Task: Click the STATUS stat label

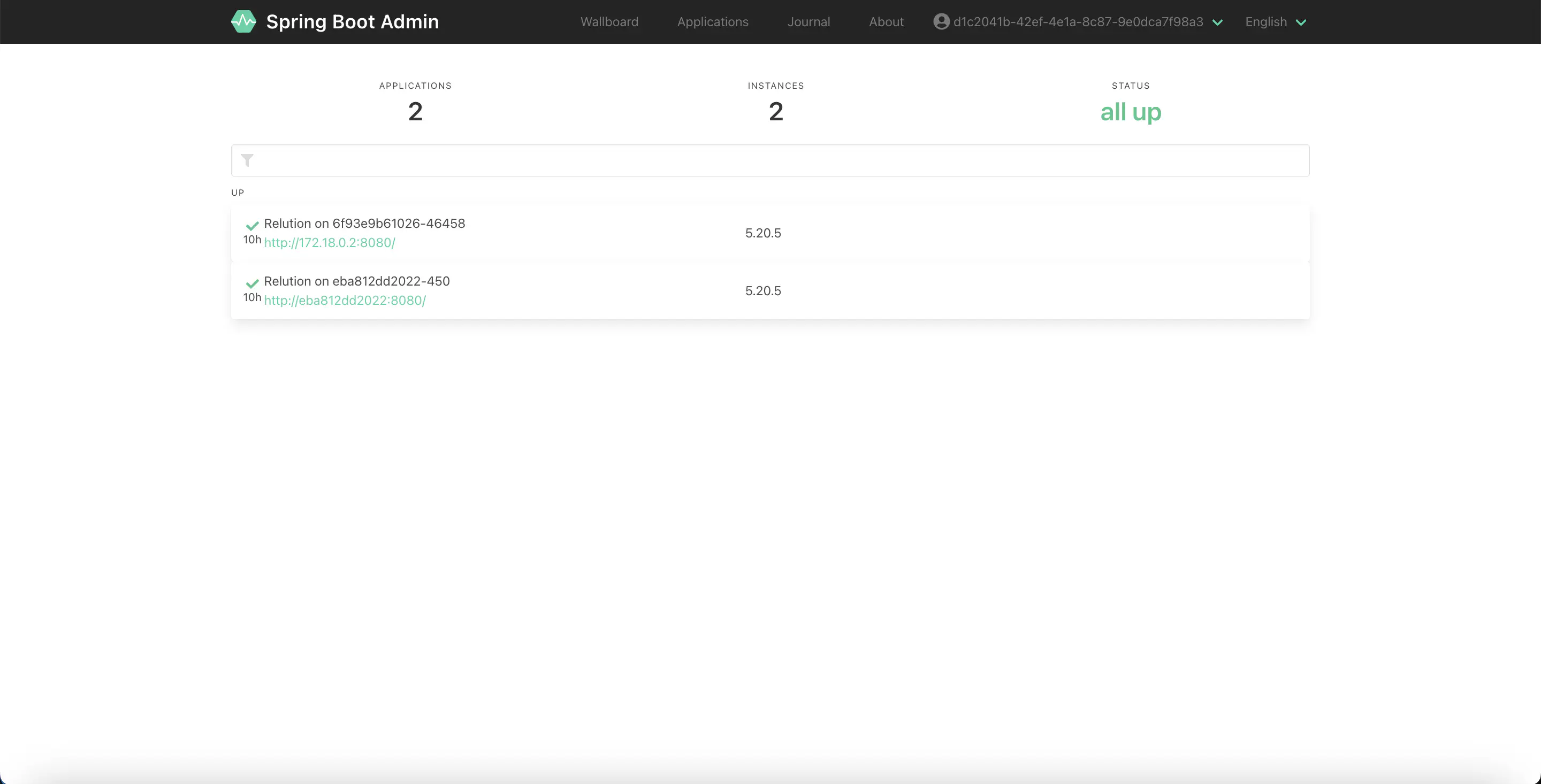Action: [1131, 86]
